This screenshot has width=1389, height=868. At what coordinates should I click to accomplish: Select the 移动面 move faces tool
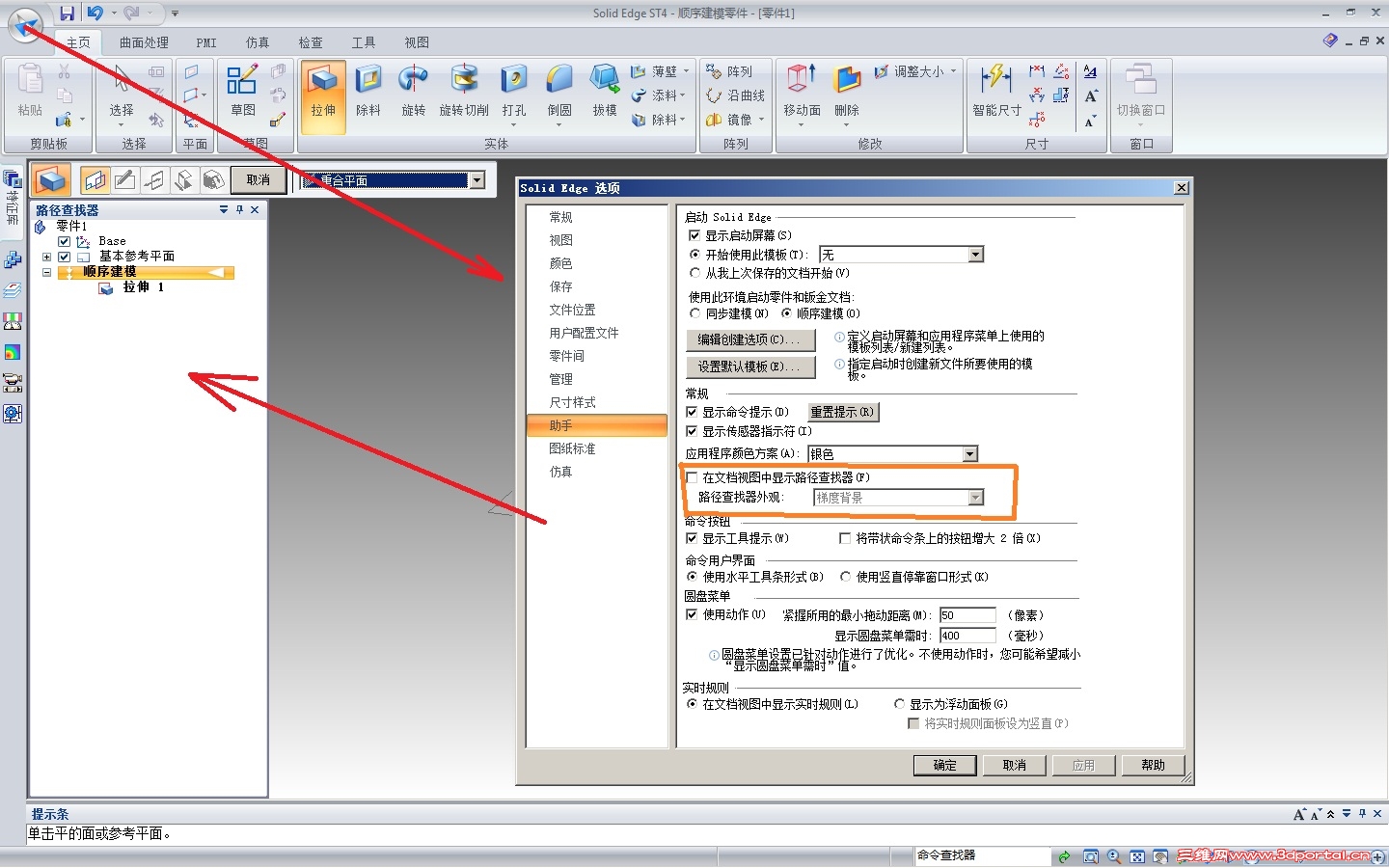[x=802, y=94]
